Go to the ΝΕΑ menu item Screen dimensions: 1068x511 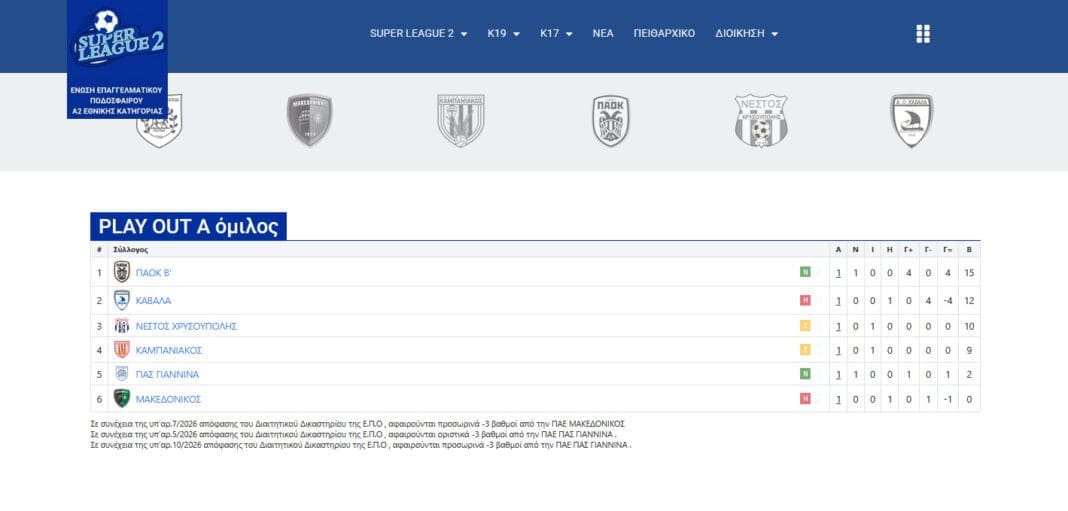603,33
